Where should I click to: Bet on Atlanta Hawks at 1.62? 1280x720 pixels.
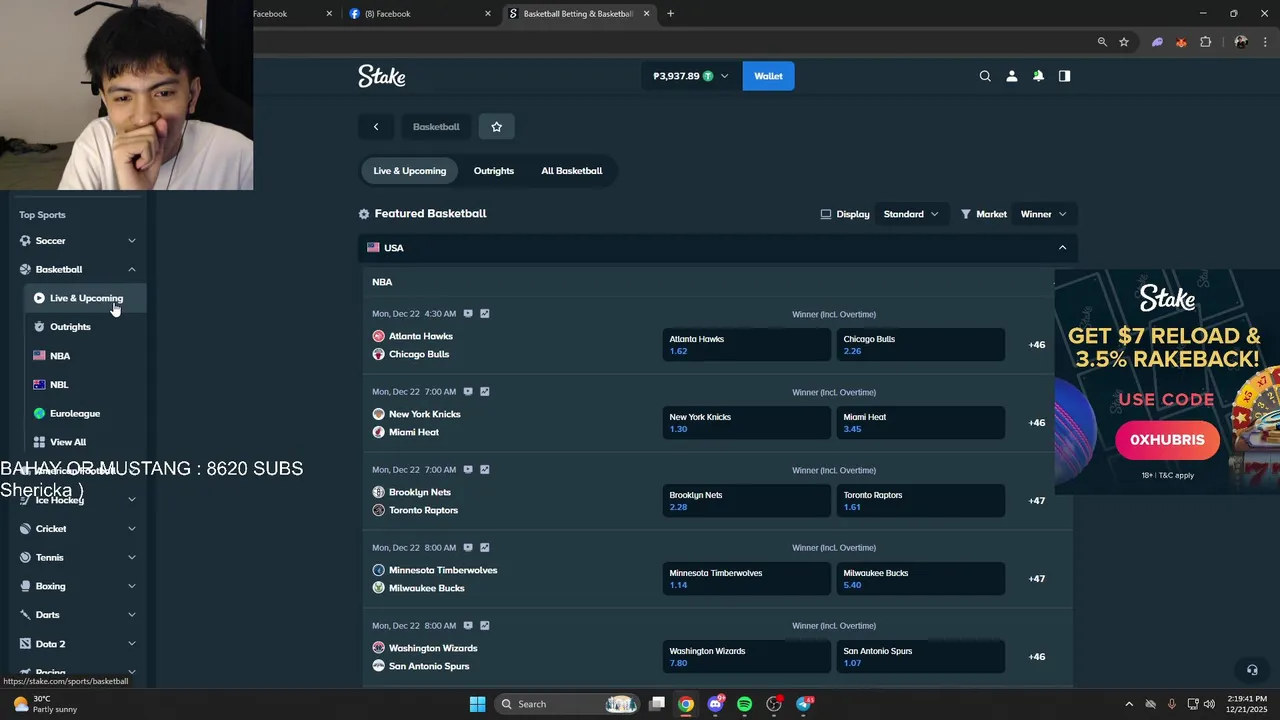[746, 345]
